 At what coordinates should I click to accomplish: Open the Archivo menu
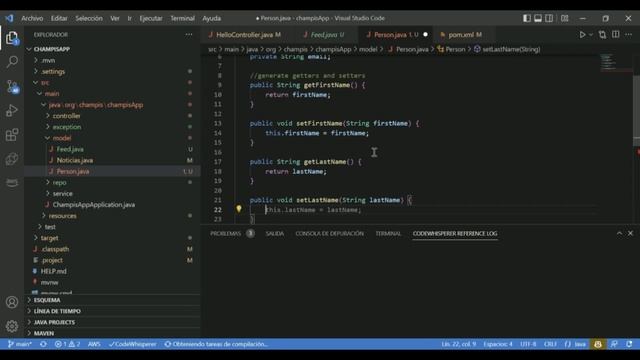click(32, 18)
